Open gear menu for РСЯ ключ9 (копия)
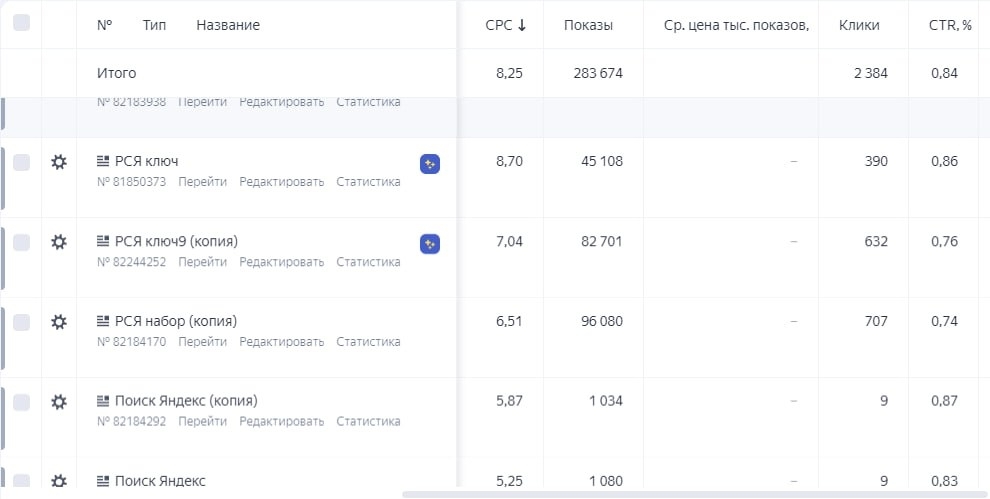Viewport: 990px width, 499px height. [x=59, y=242]
